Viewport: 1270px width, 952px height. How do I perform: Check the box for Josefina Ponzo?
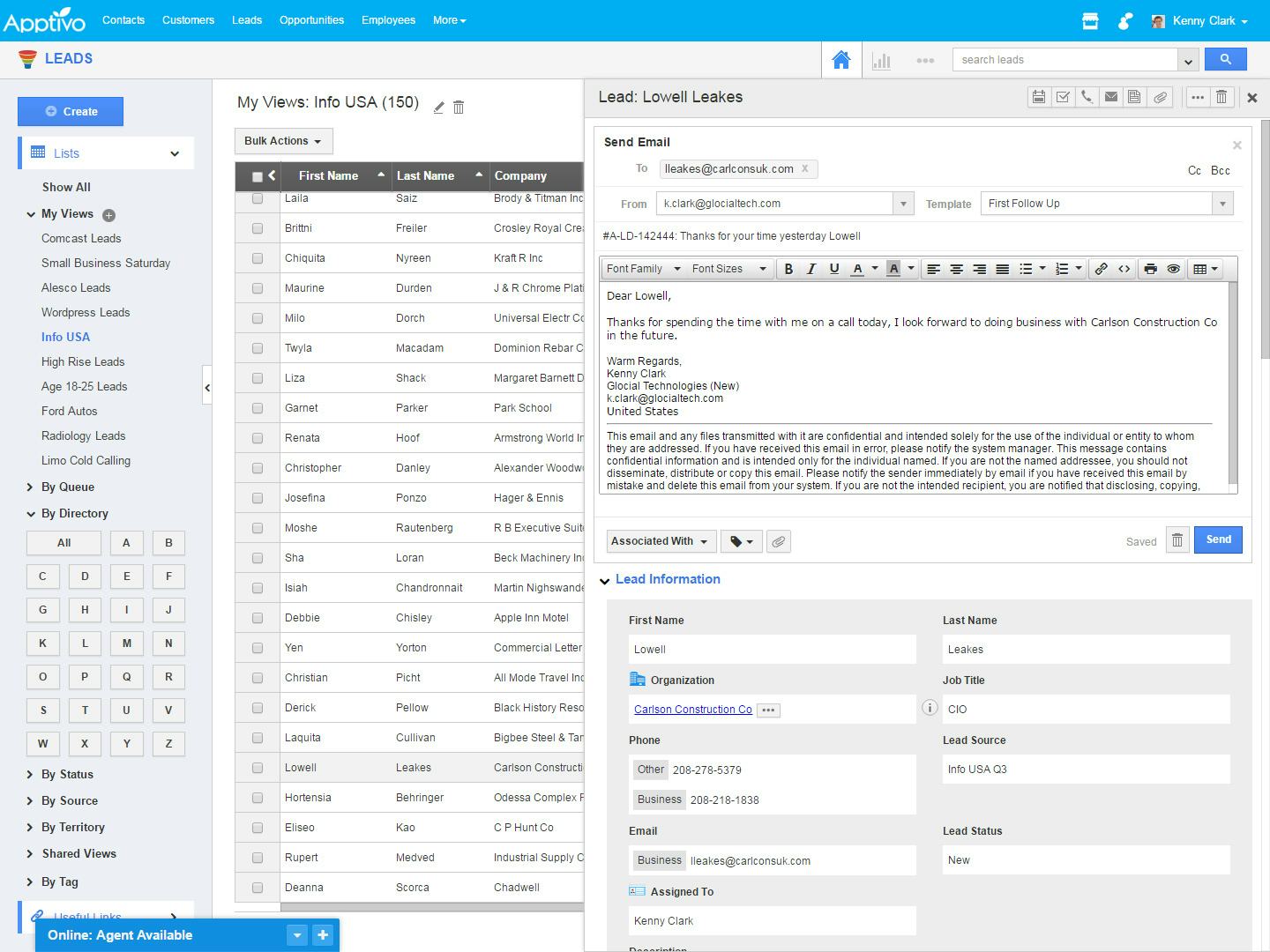(258, 498)
